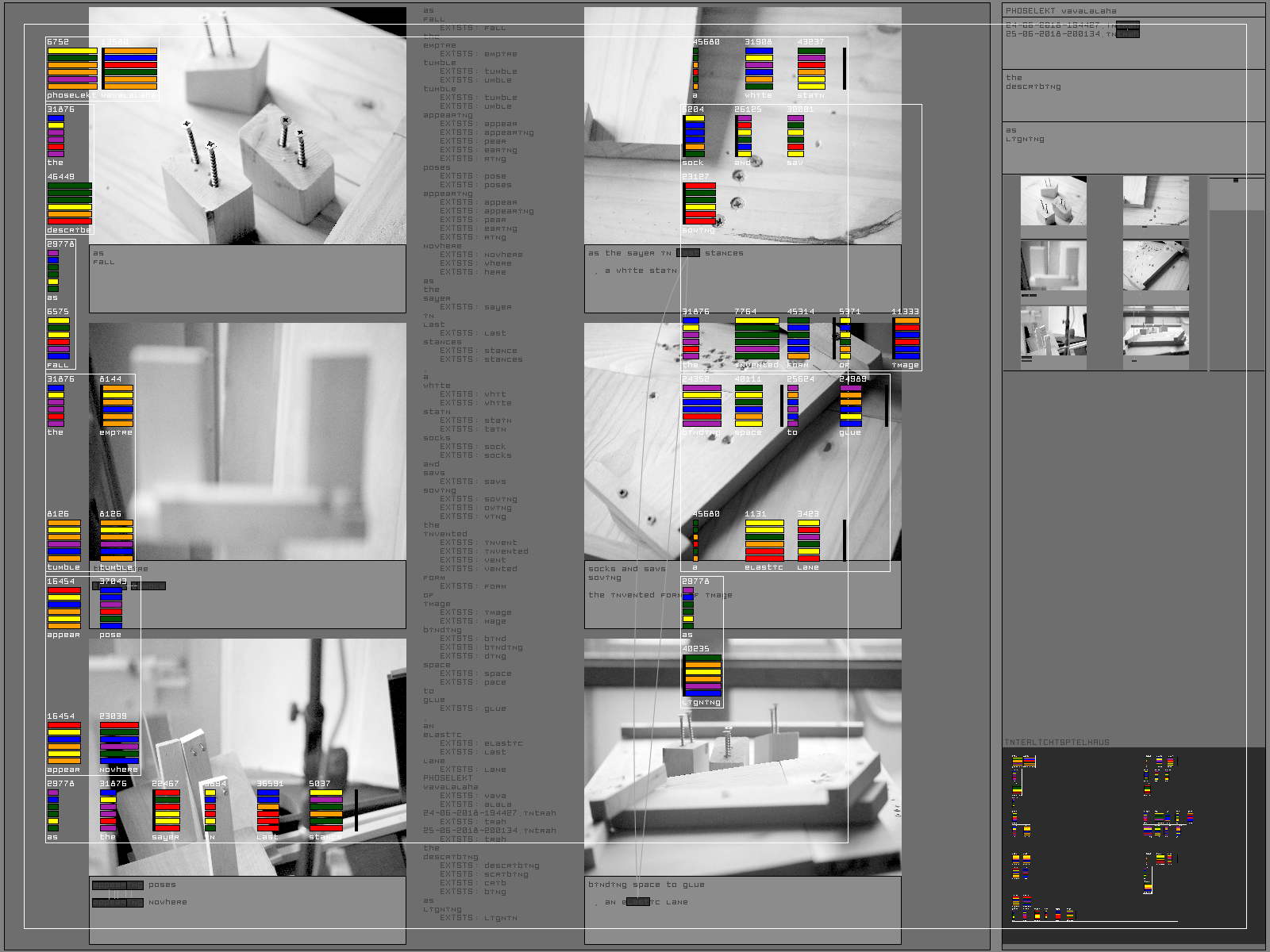Click the 'empire' word block 8144
1270x952 pixels.
coord(117,405)
